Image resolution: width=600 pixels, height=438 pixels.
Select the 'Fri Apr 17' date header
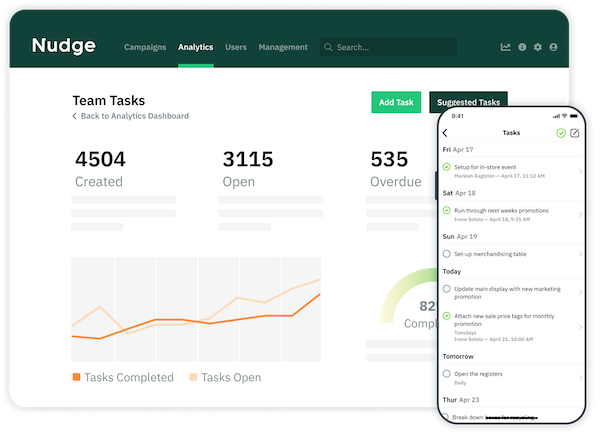(458, 150)
